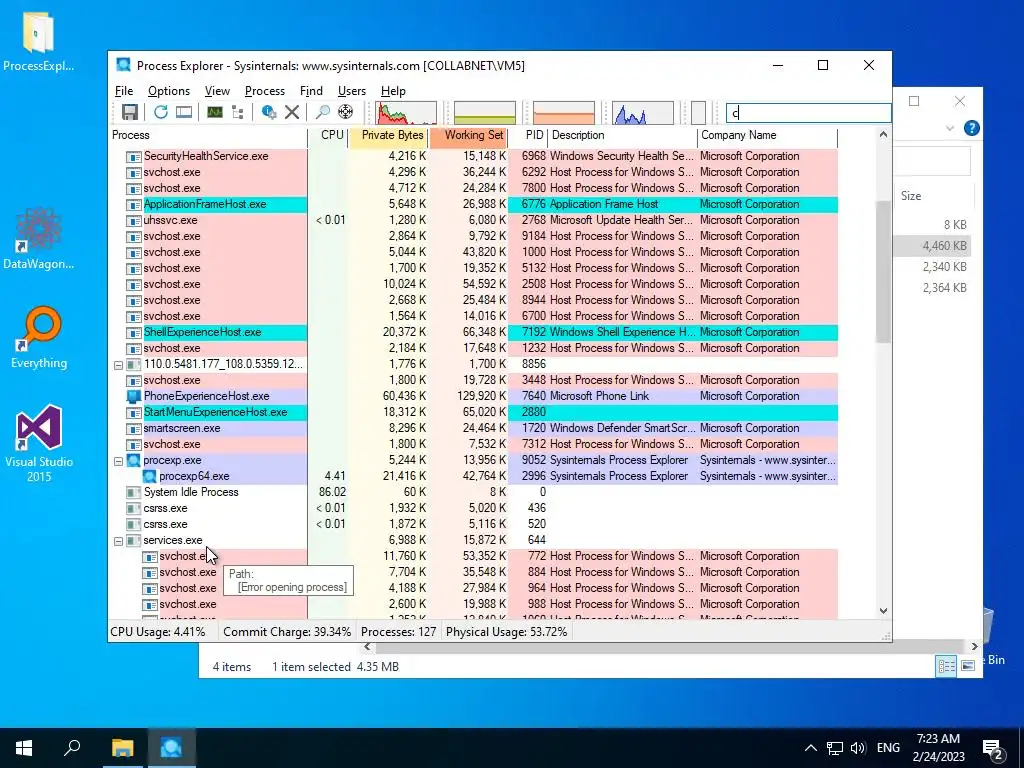The image size is (1024, 768).
Task: Select the uhssvc.exe process
Action: pos(473,220)
